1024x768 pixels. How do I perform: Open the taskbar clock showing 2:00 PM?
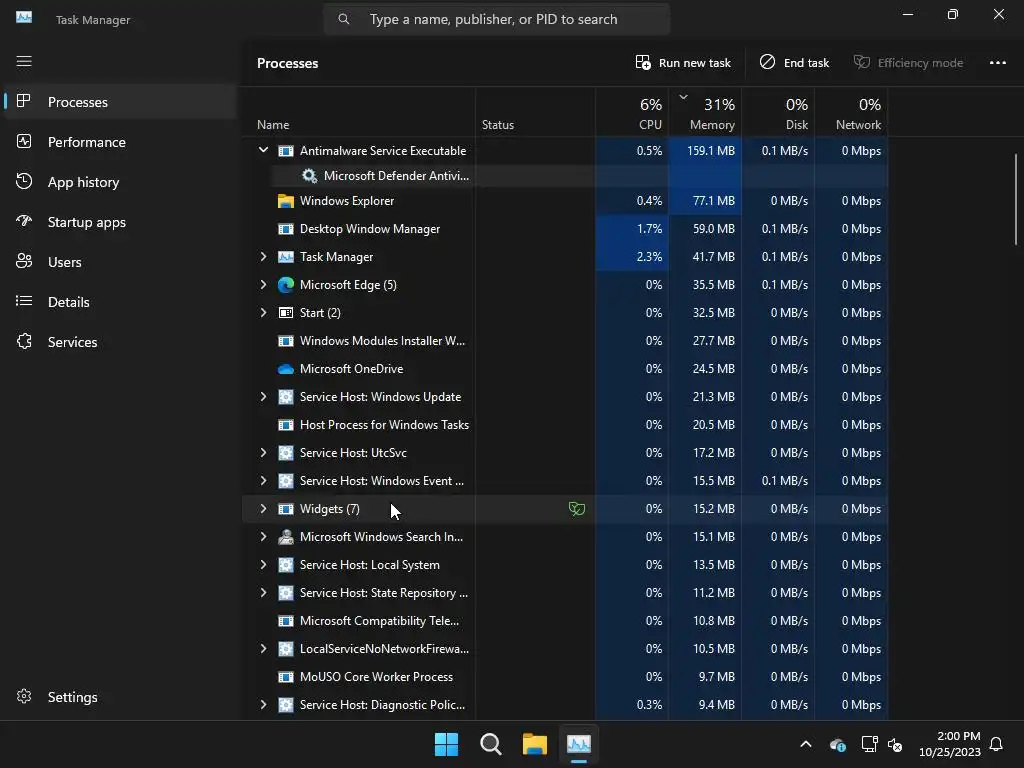point(950,744)
